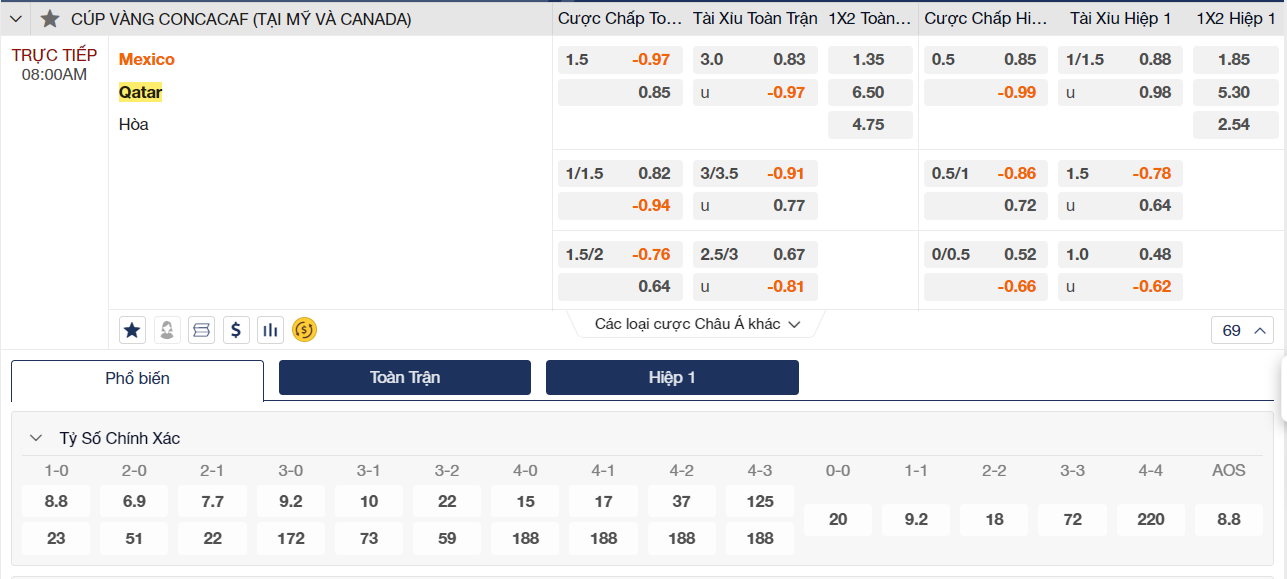Click the yellow coin cash-out icon
This screenshot has height=579, width=1287.
point(304,329)
